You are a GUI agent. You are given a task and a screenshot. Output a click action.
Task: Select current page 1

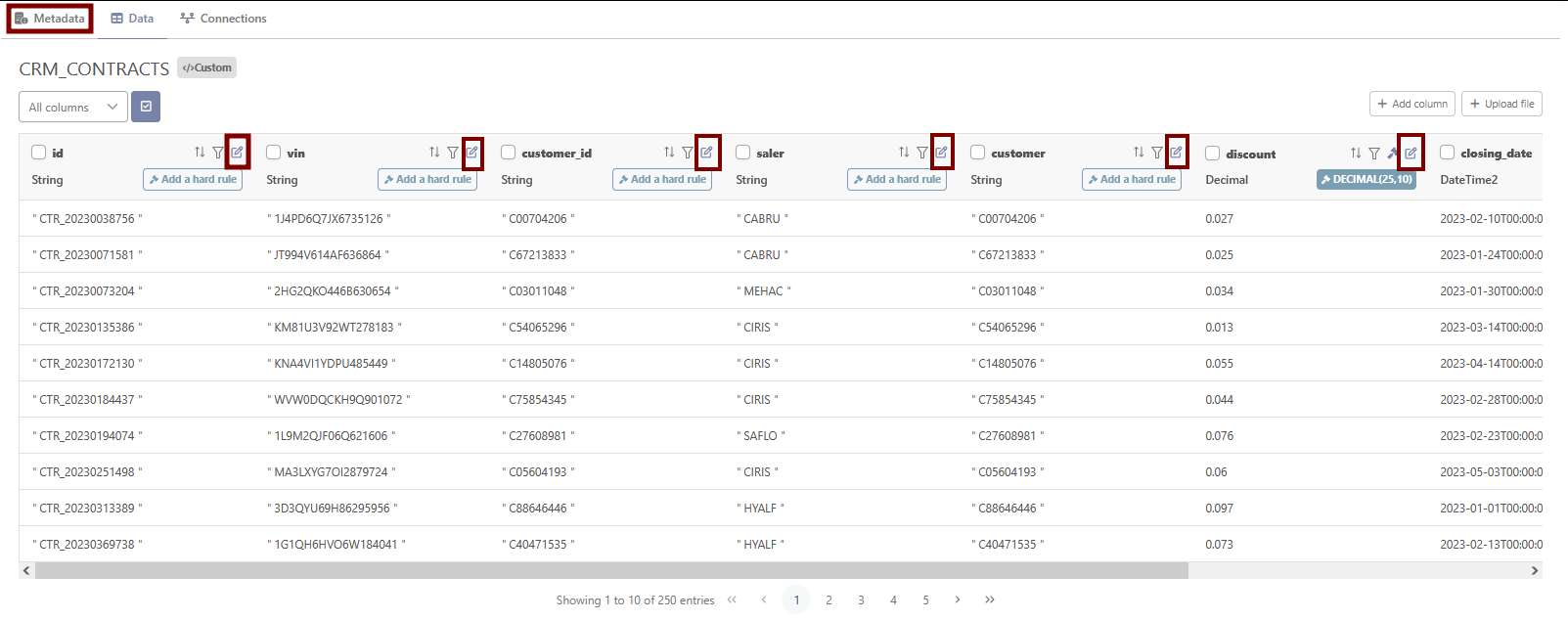tap(796, 599)
